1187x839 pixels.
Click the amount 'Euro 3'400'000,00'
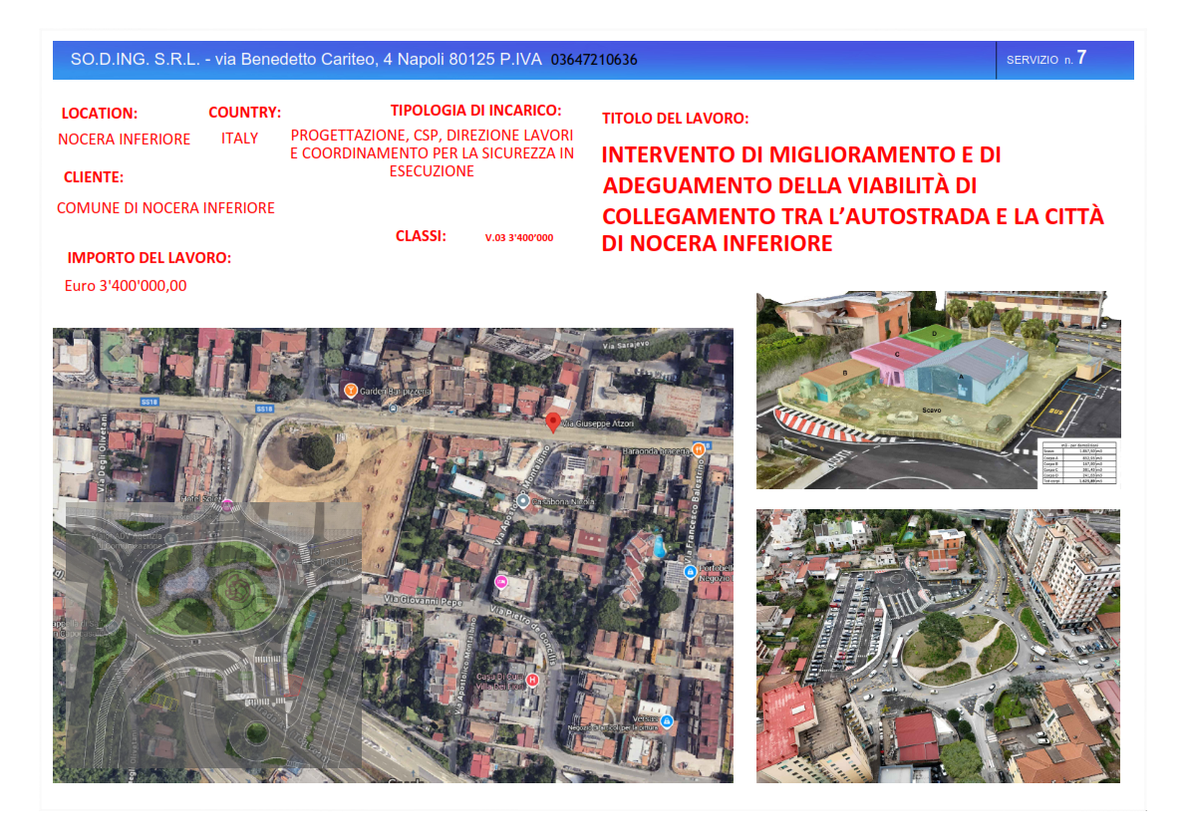tap(126, 286)
